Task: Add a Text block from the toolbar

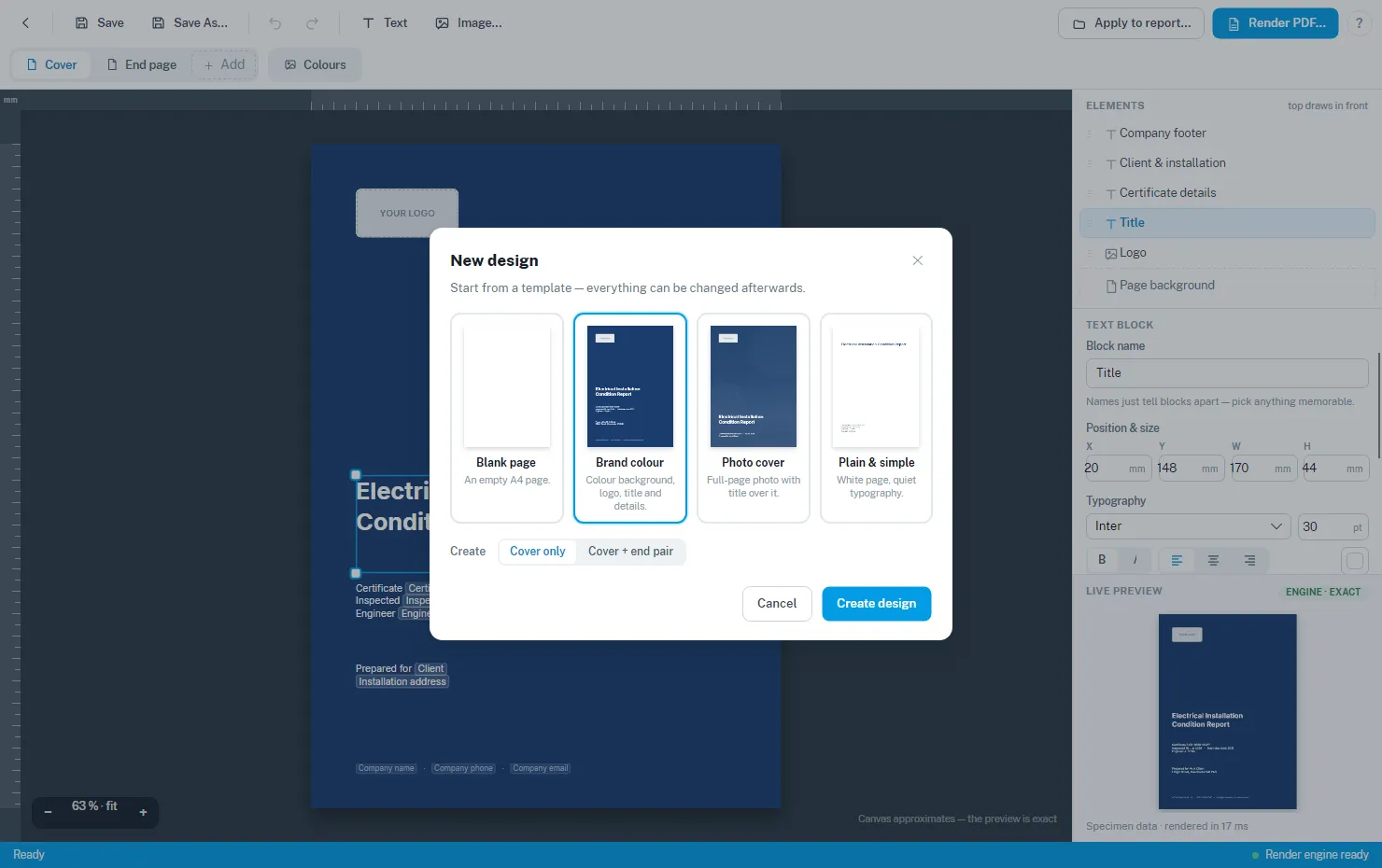Action: tap(385, 23)
